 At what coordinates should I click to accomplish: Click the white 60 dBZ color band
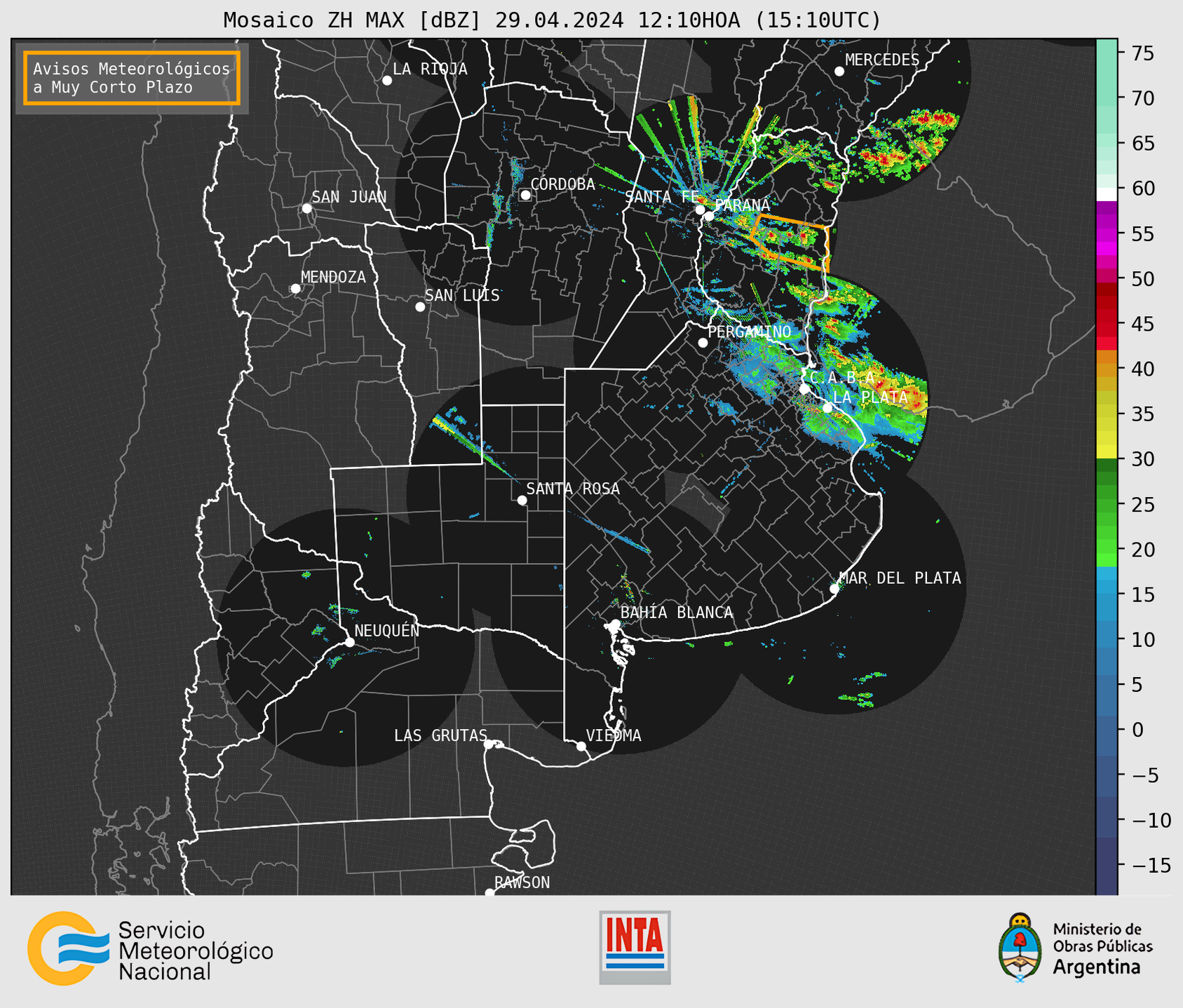point(1107,194)
